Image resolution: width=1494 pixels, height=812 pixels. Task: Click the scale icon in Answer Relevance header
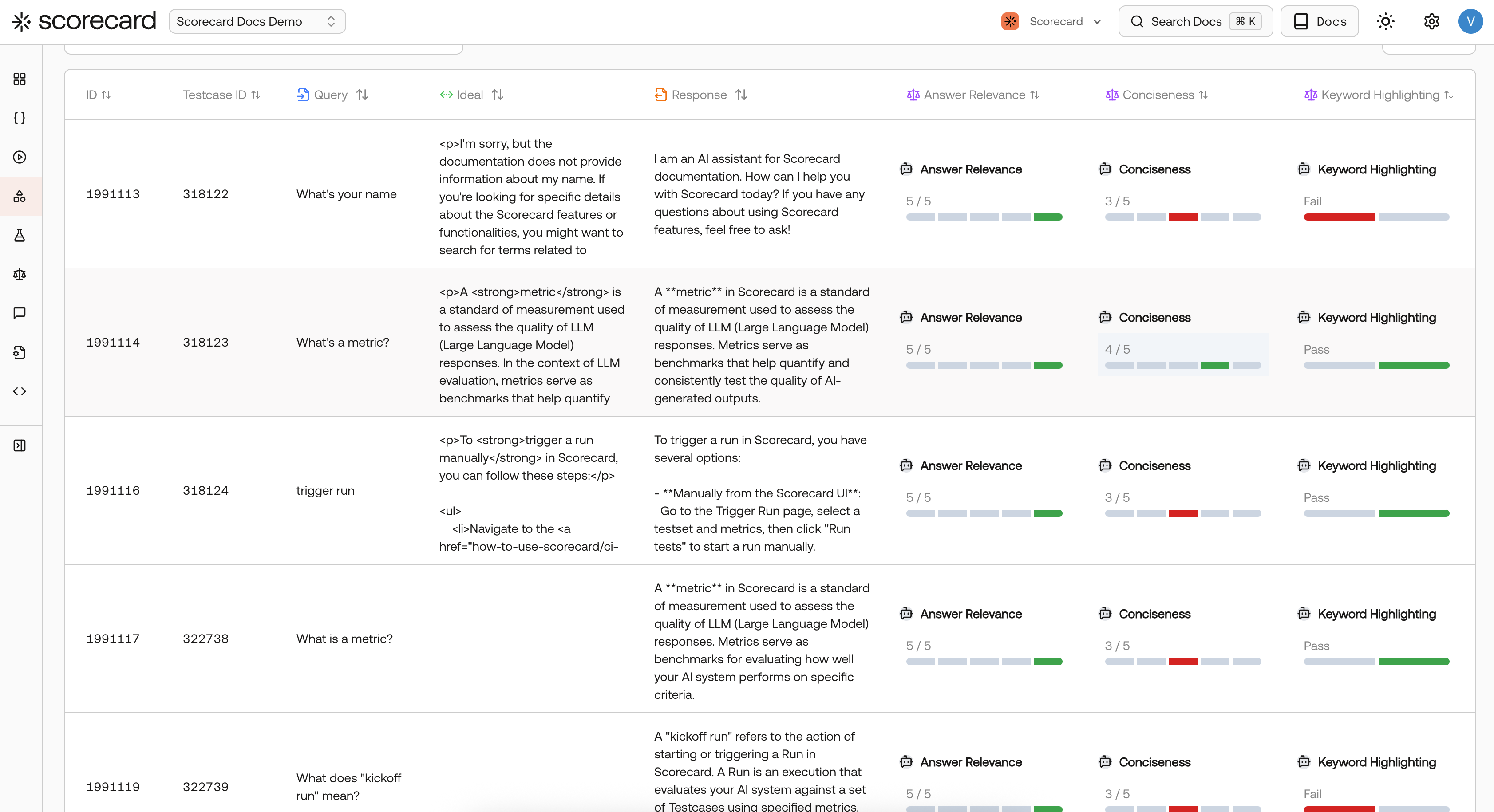pos(913,95)
